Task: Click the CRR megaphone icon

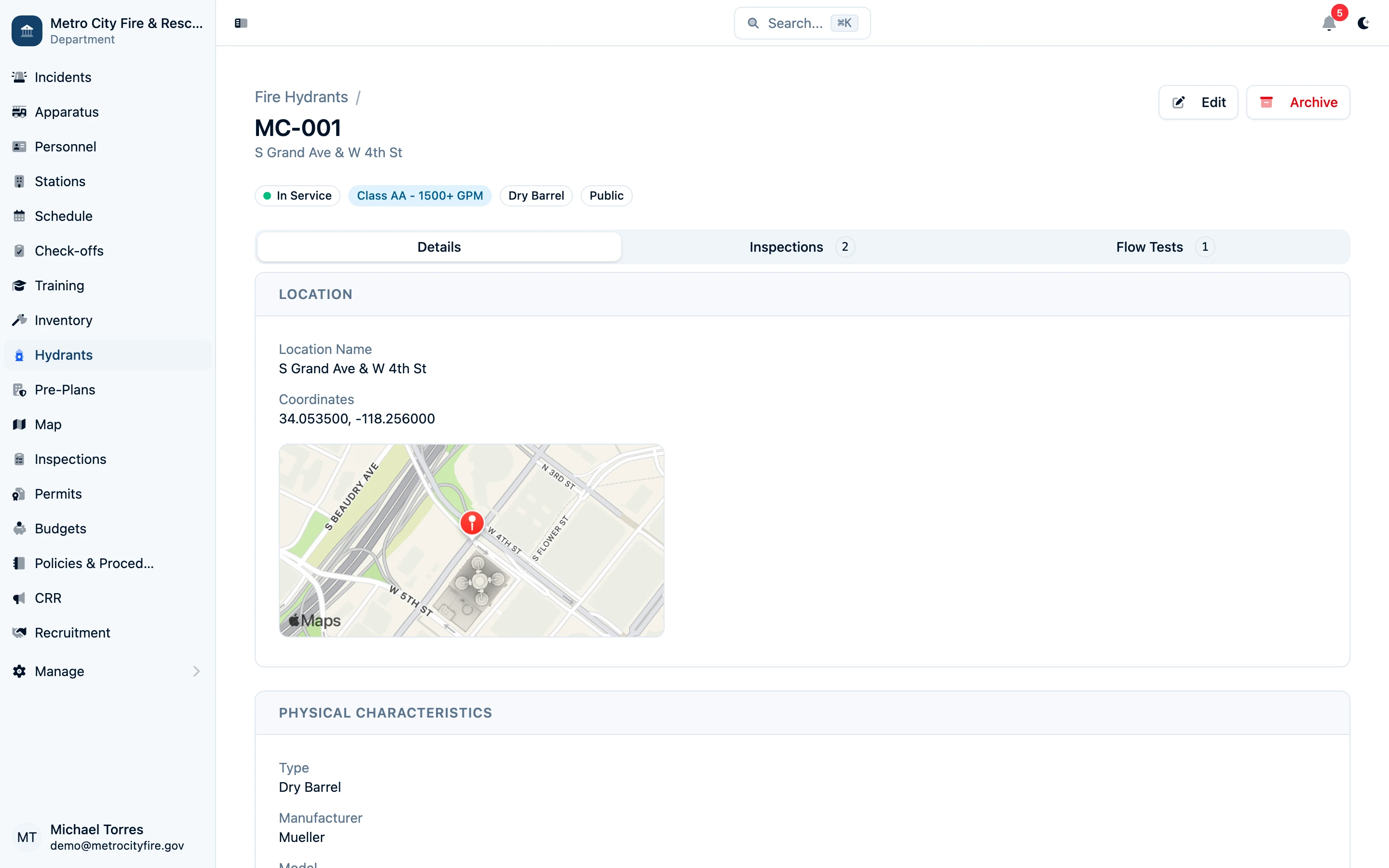Action: pos(19,598)
